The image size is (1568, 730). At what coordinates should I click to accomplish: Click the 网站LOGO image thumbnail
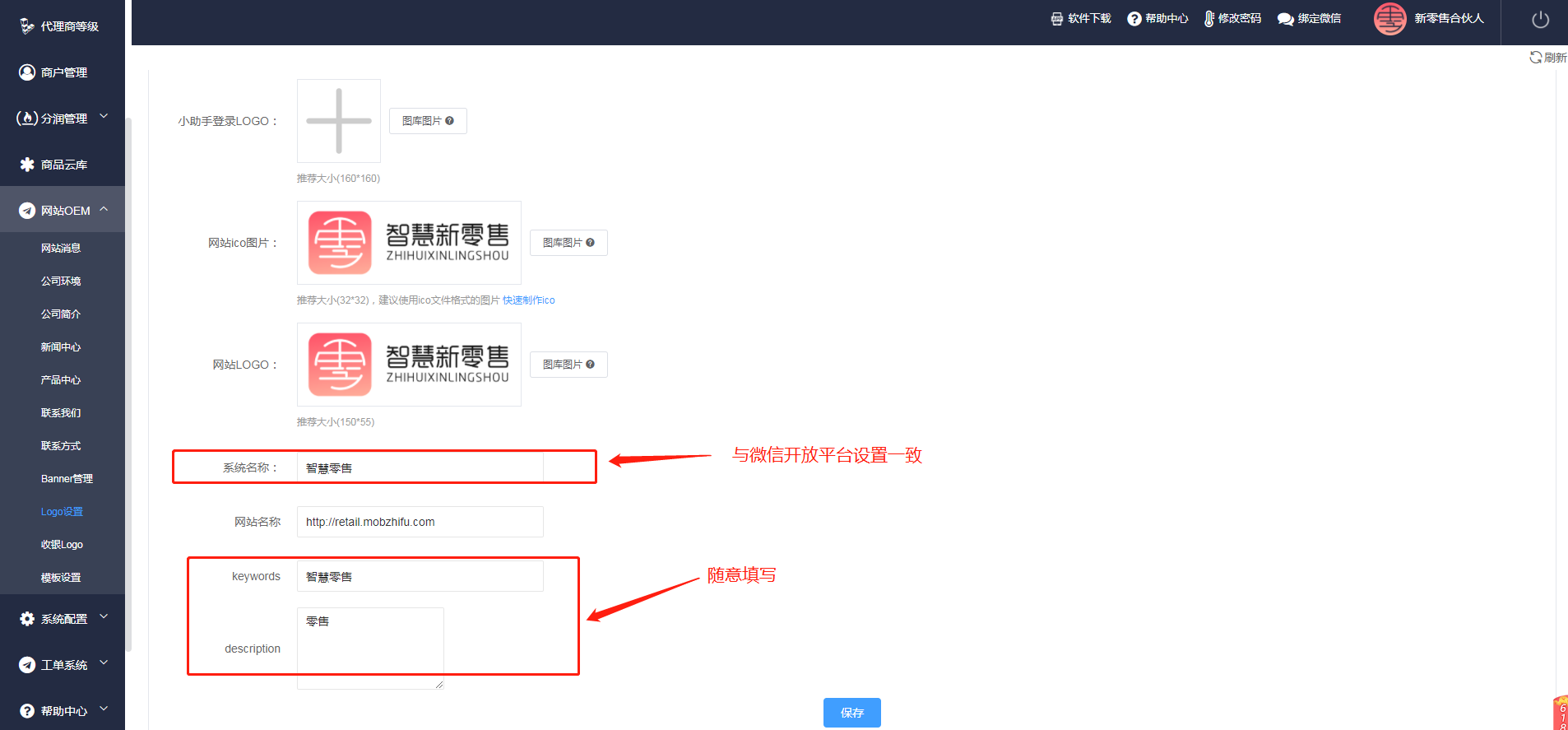coord(409,365)
